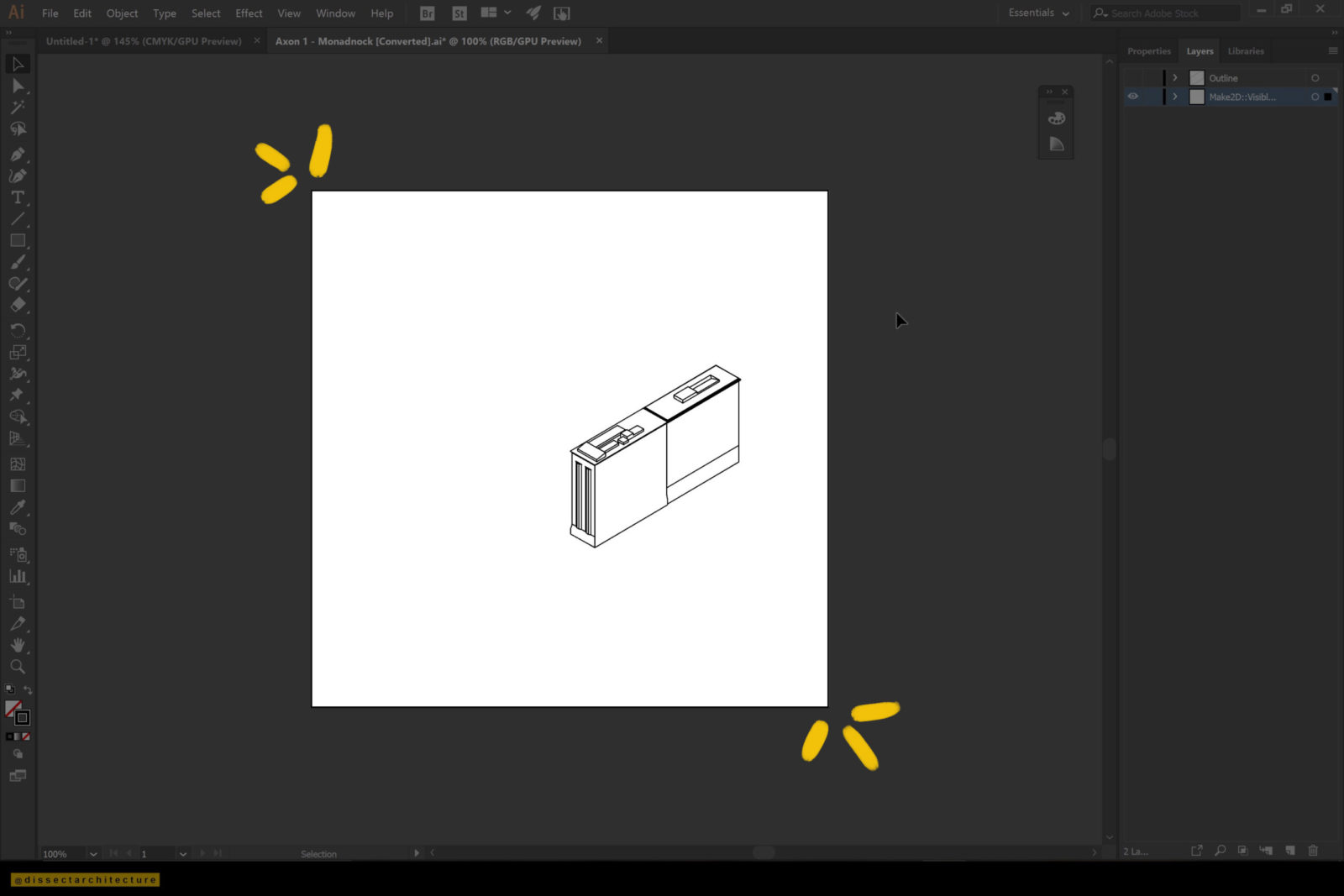Open the Arrange Documents dropdown
This screenshot has height=896, width=1344.
tap(496, 13)
